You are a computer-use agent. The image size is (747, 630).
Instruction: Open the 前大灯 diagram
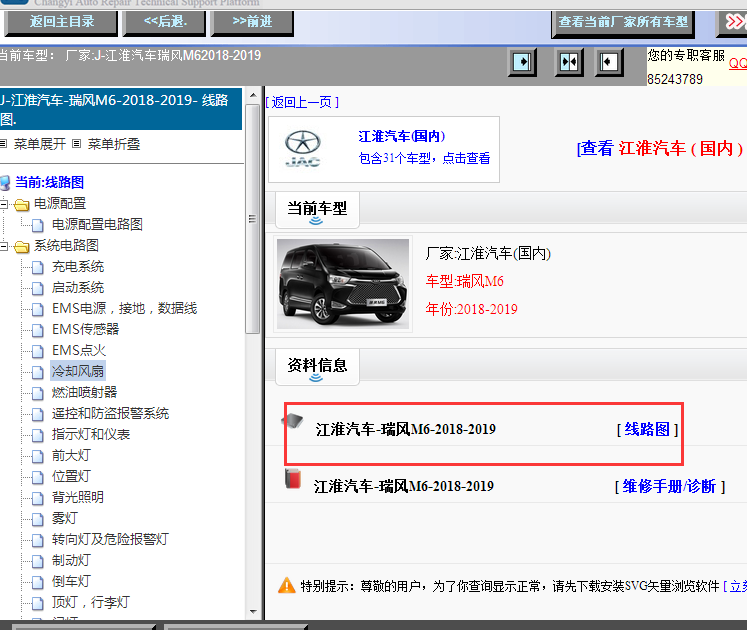click(71, 455)
